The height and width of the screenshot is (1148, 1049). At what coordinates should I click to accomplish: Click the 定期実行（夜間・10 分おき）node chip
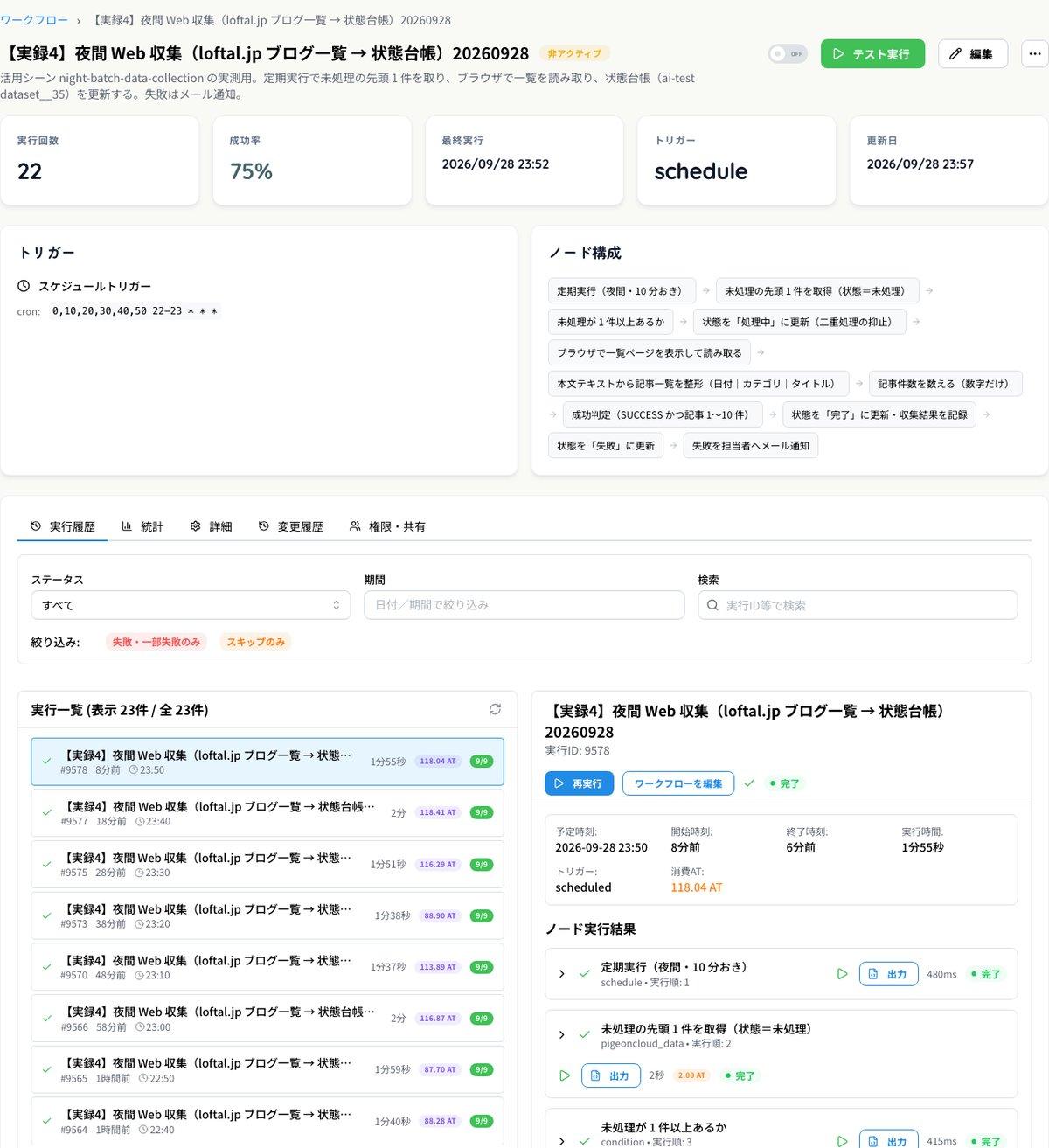[622, 291]
